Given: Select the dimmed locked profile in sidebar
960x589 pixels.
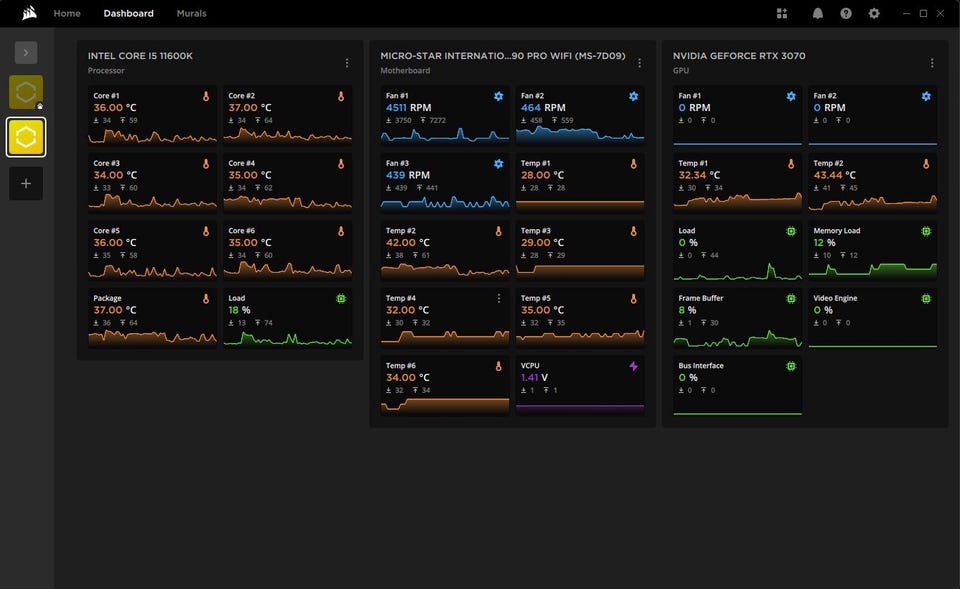Looking at the screenshot, I should (26, 92).
